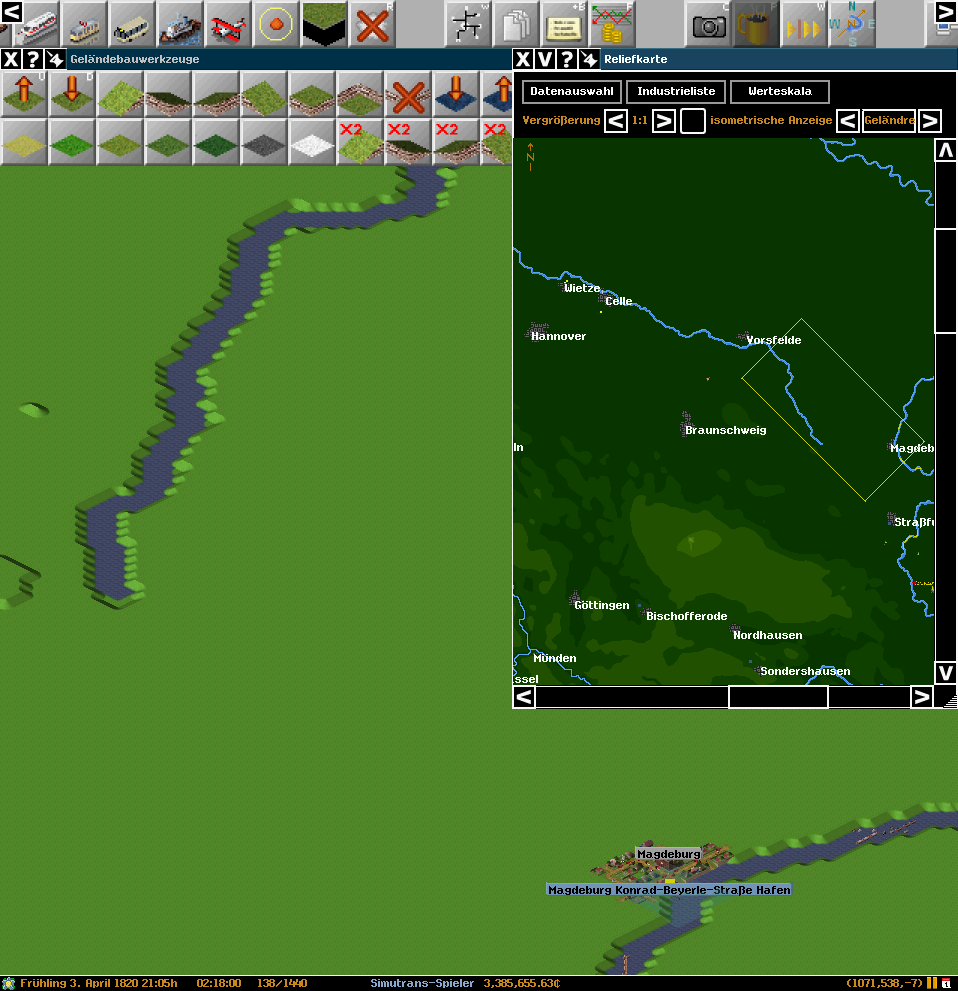Screen dimensions: 958x991
Task: Select the white snow climate tile
Action: 312,142
